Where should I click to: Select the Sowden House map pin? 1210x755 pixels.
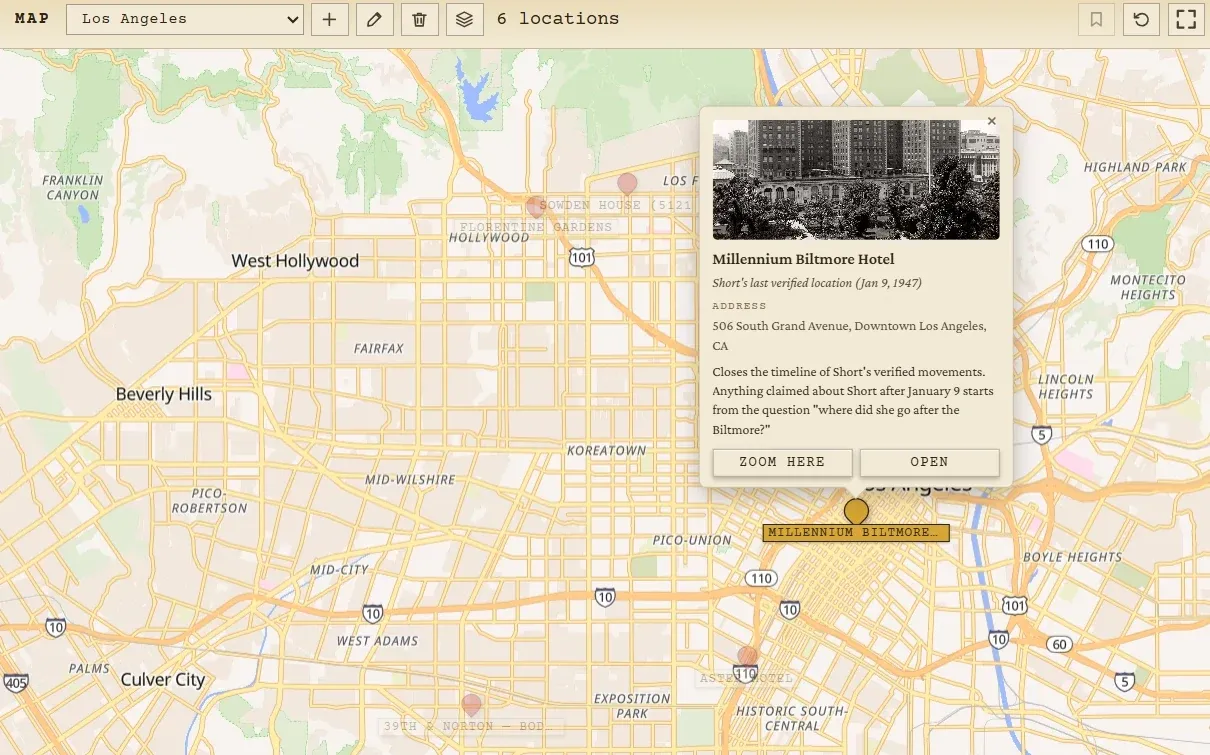point(627,184)
